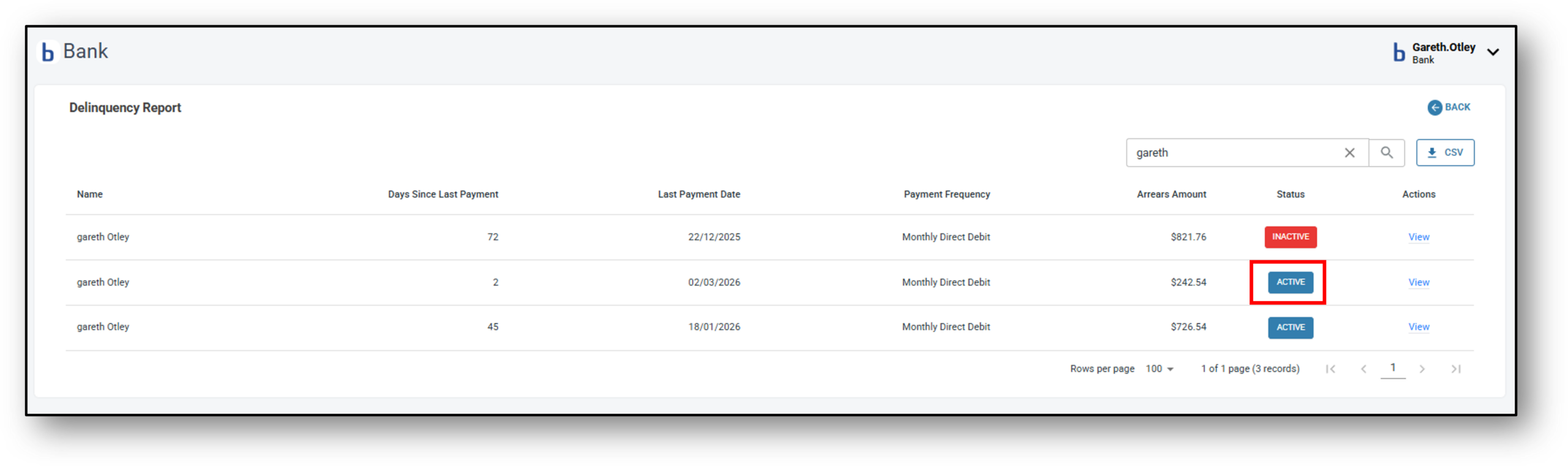
Task: Open the Rows per page dropdown
Action: point(1159,369)
